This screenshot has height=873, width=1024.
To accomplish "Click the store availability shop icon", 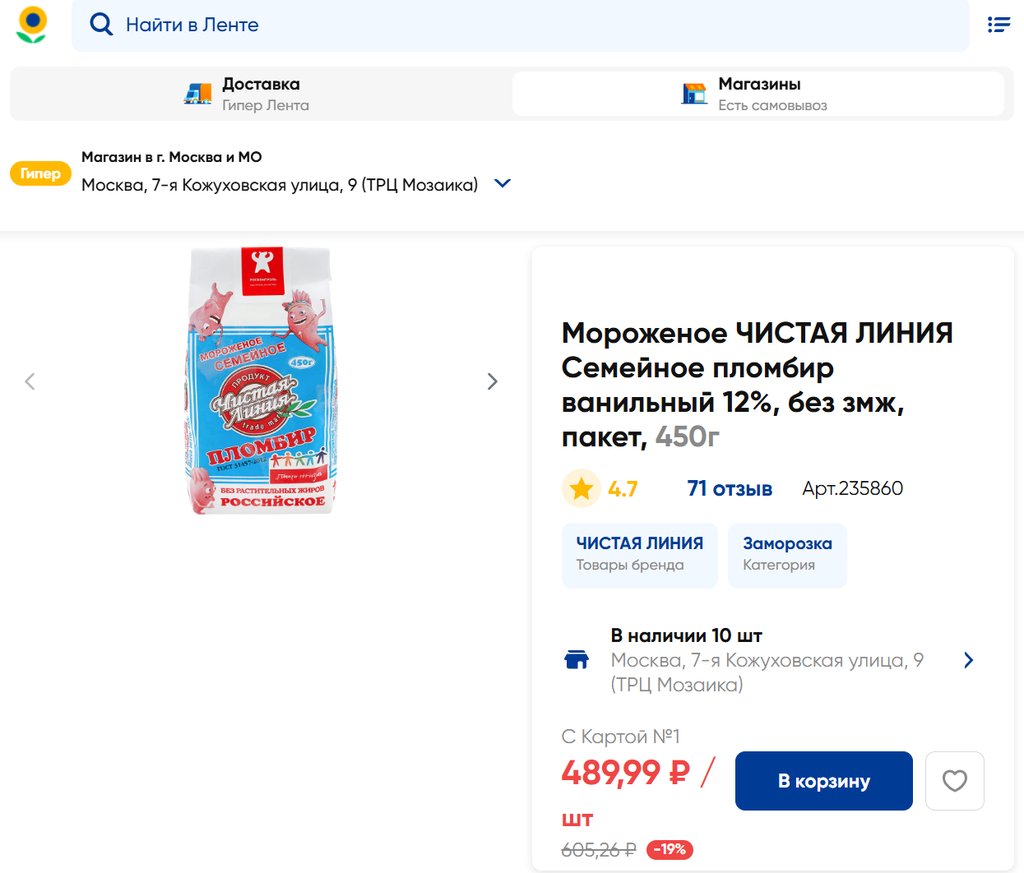I will coord(577,660).
